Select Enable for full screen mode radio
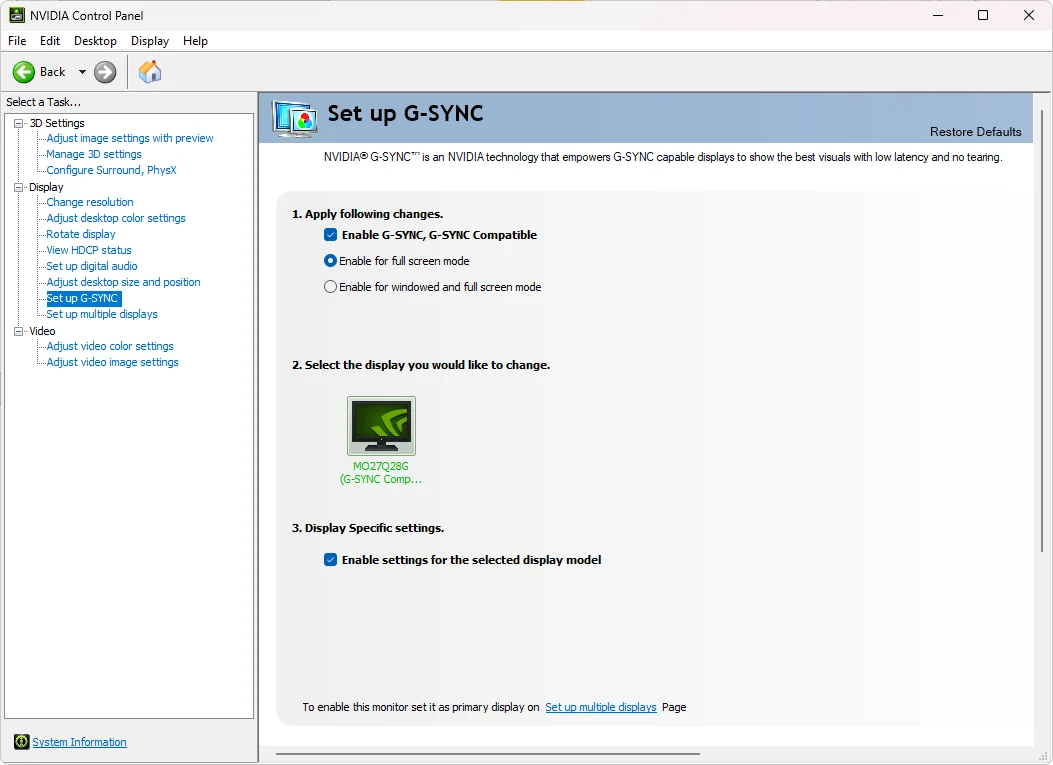Viewport: 1053px width, 765px height. coord(330,261)
